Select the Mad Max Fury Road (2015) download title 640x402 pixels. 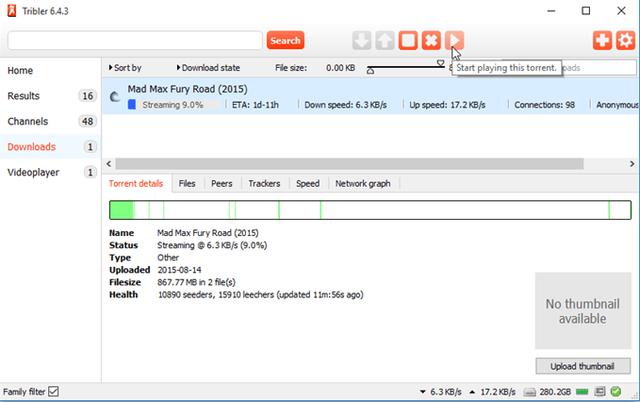(187, 89)
